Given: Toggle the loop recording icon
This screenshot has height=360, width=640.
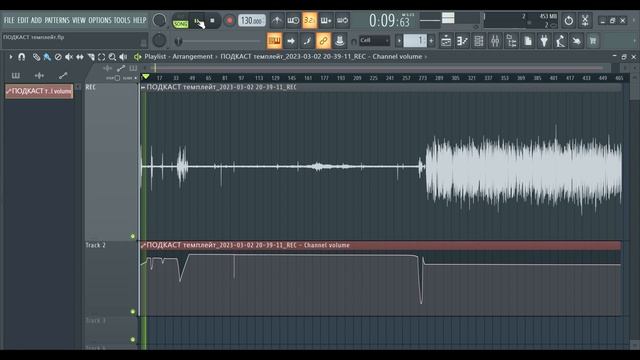Looking at the screenshot, I should pos(342,20).
